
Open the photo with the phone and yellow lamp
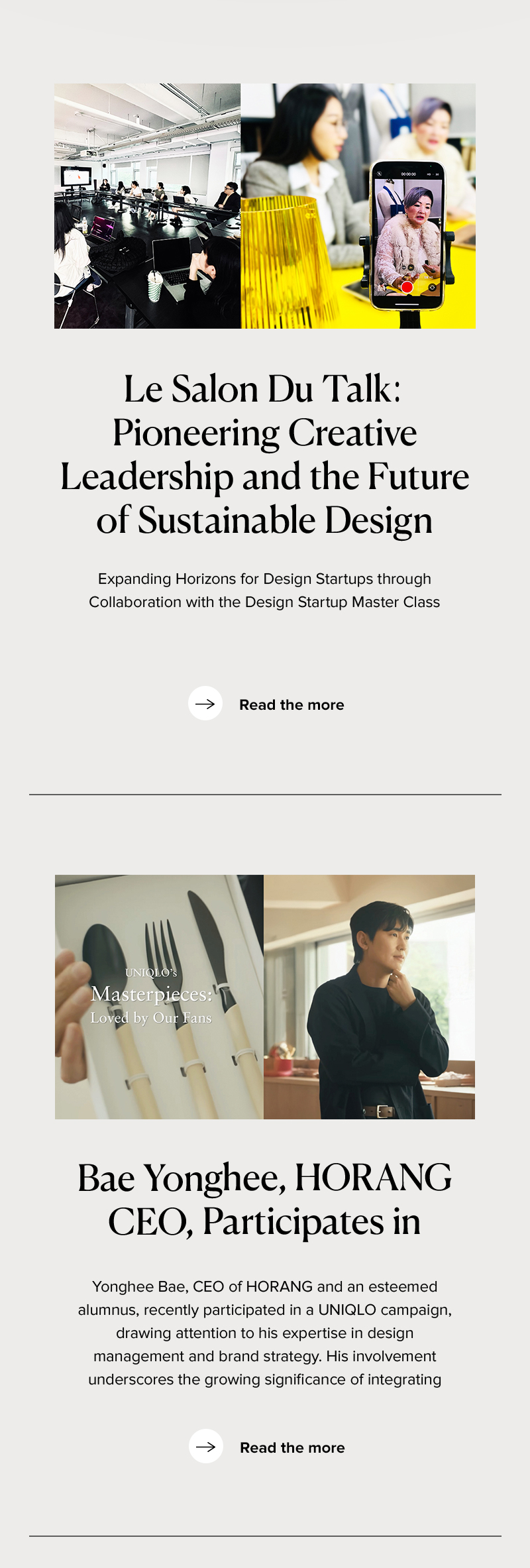pos(358,206)
